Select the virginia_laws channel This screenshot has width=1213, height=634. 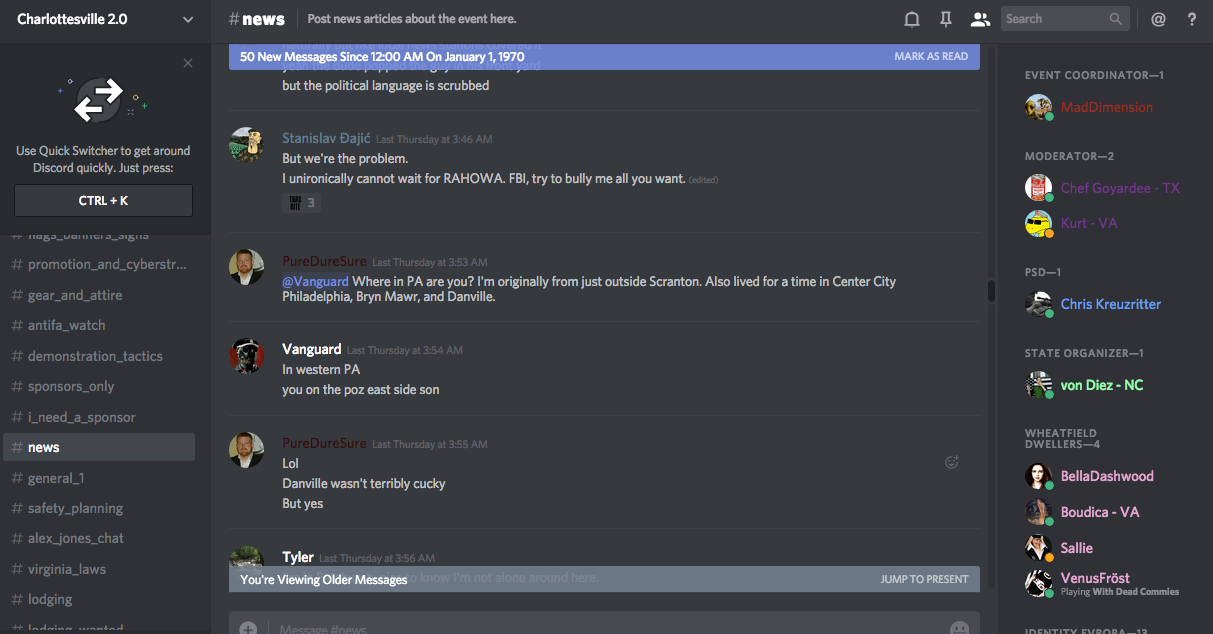click(66, 569)
